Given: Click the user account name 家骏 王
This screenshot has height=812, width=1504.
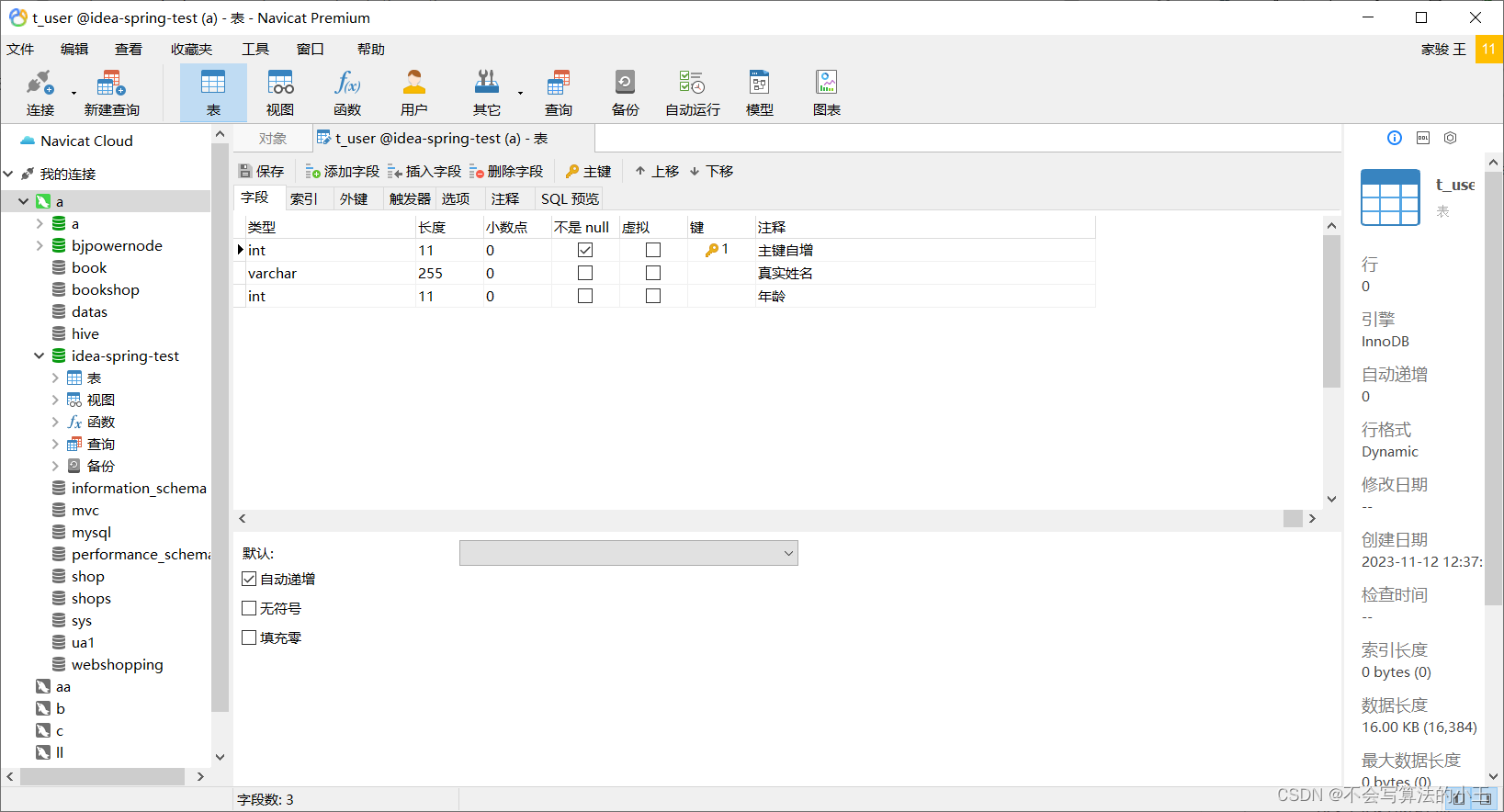Looking at the screenshot, I should coord(1443,50).
